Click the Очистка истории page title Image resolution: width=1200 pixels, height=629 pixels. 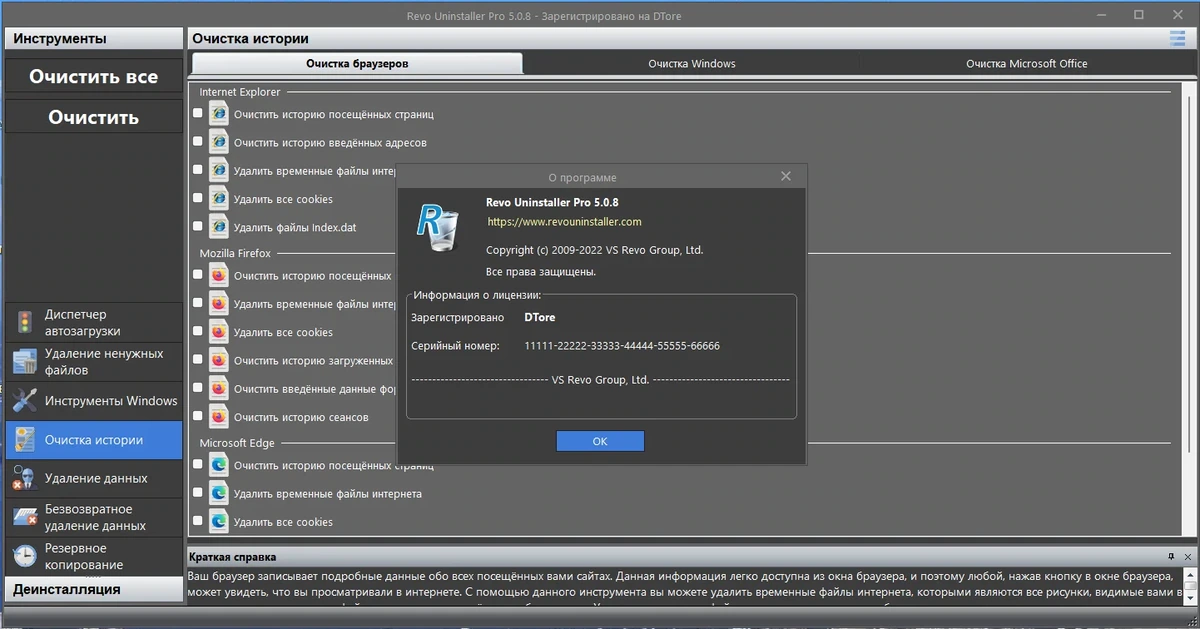pos(250,39)
